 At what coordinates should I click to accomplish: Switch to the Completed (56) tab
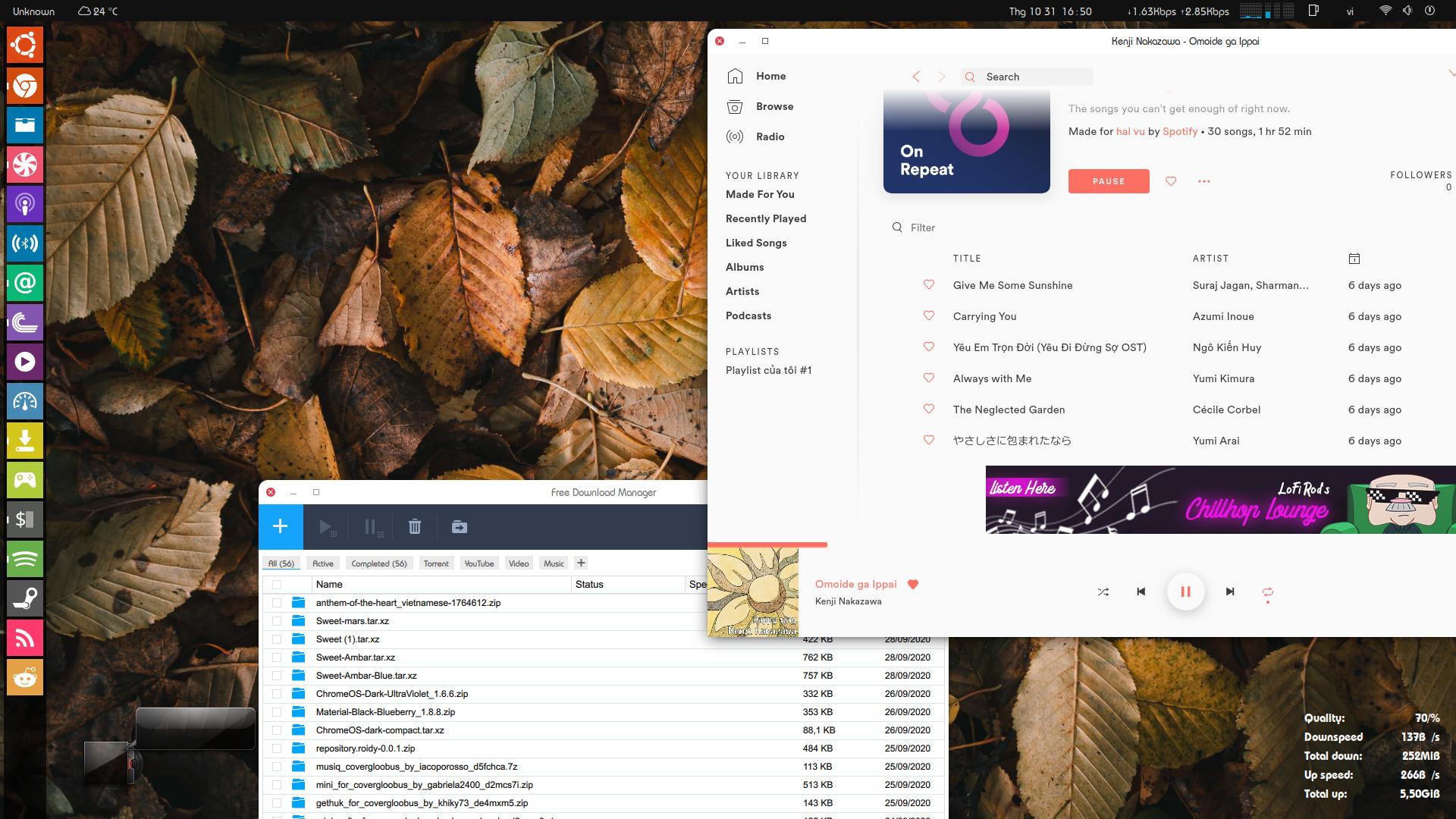(x=379, y=563)
